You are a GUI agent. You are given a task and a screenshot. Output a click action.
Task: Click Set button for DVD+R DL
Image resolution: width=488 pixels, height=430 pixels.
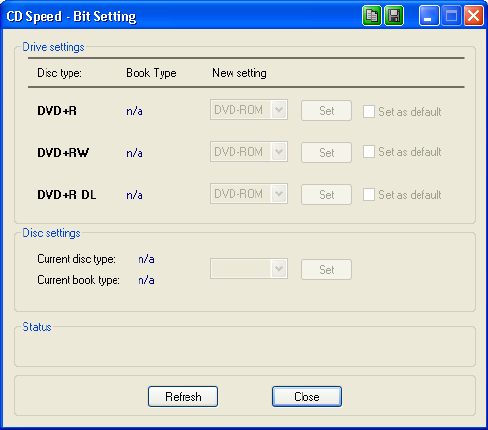[326, 195]
